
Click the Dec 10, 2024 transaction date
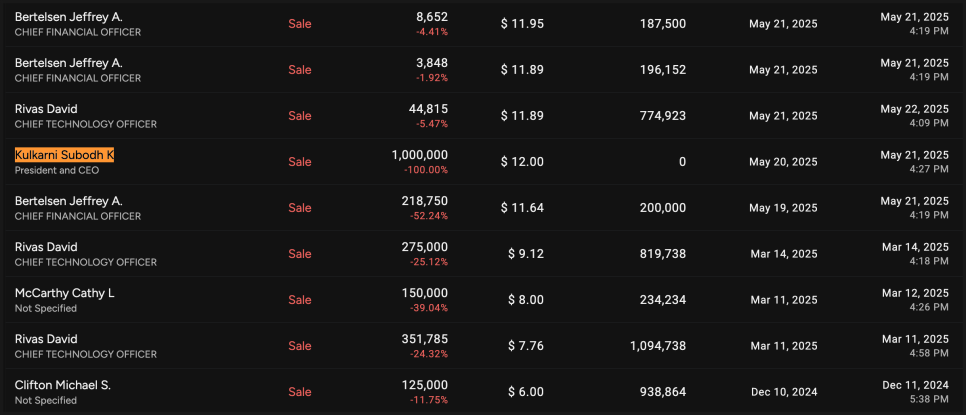coord(783,392)
